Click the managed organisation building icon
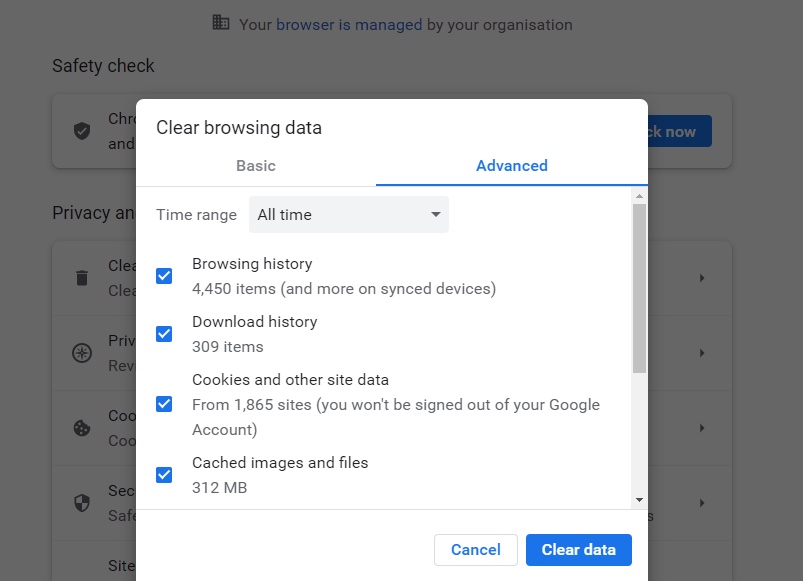Screen dimensions: 803x581 pyautogui.click(x=221, y=23)
